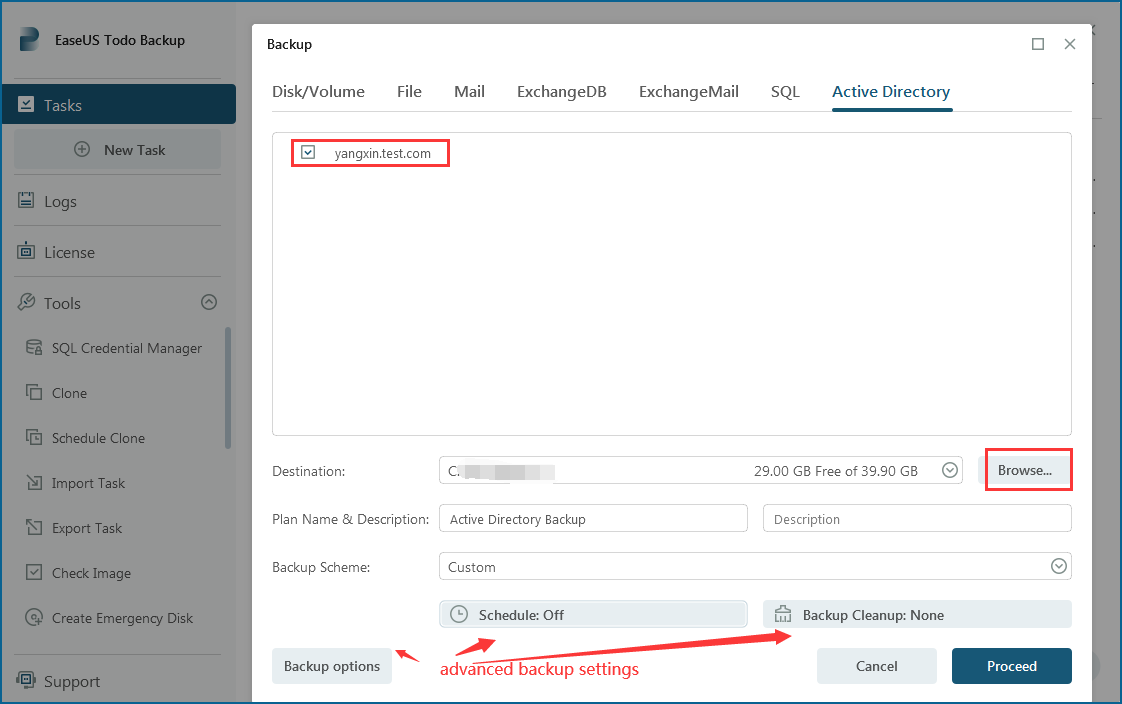Click the Schedule Clone icon
The height and width of the screenshot is (704, 1122).
pyautogui.click(x=34, y=438)
